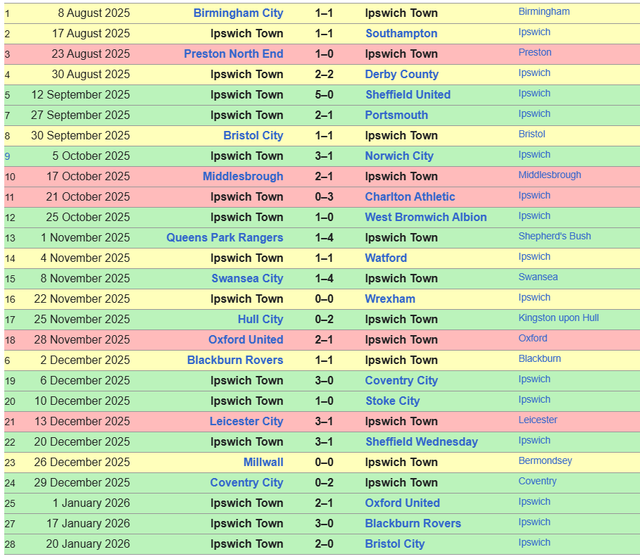Click Coventry City in the 6 December row

[x=401, y=380]
